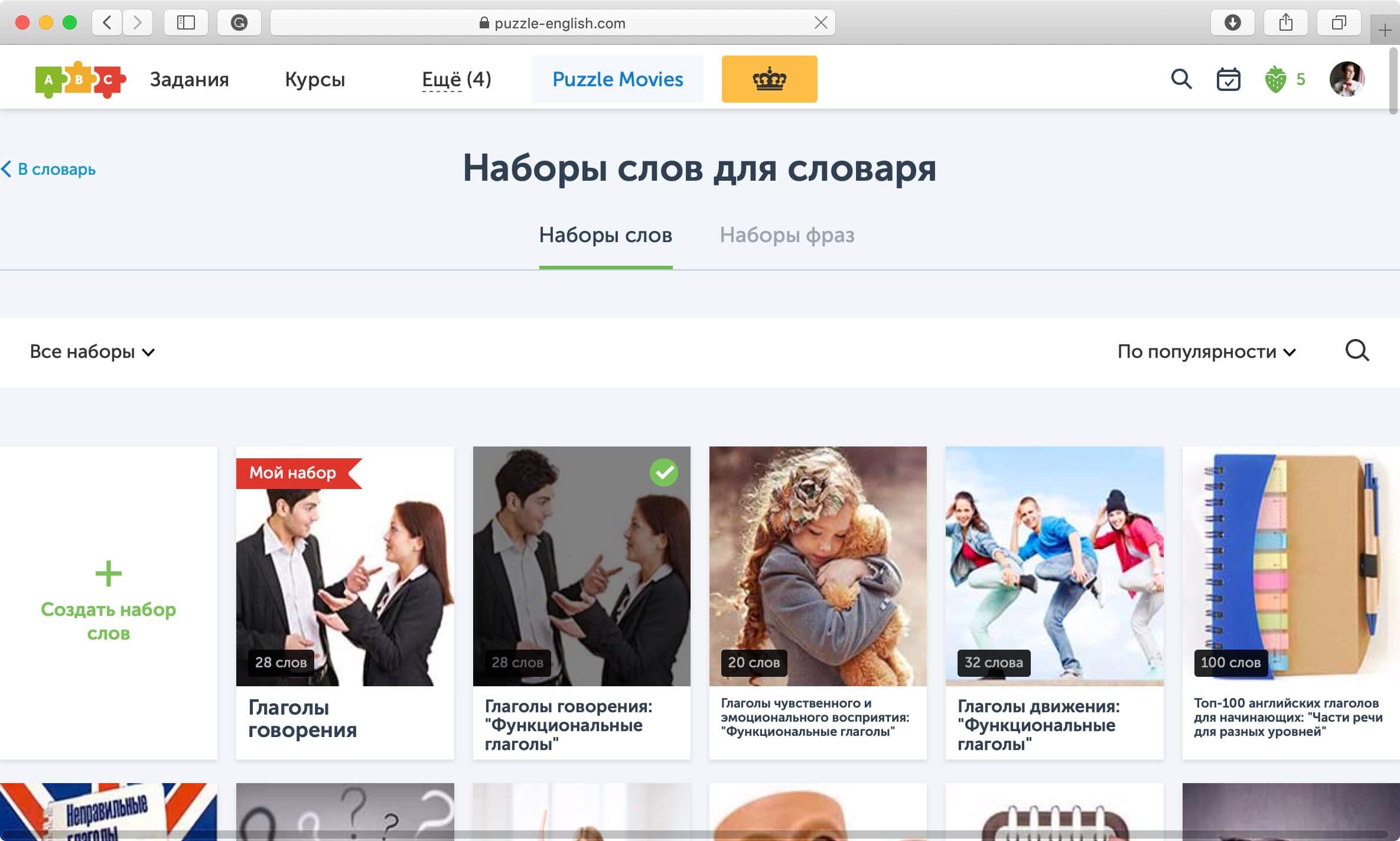The image size is (1400, 841).
Task: Switch to the Наборы слов tab
Action: pos(605,235)
